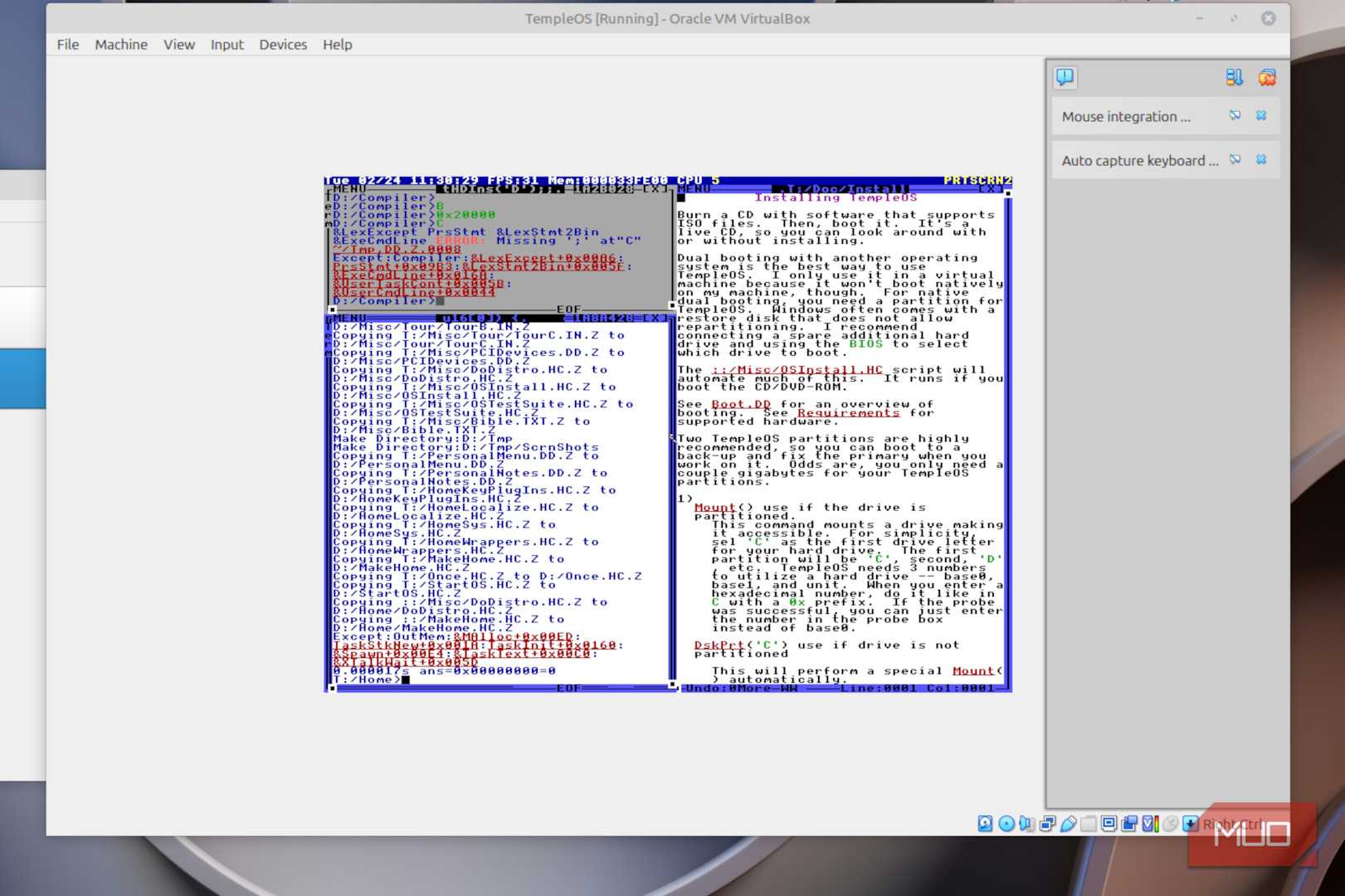Image resolution: width=1345 pixels, height=896 pixels.
Task: Click the Install document vertical scrollbar
Action: (1008, 440)
